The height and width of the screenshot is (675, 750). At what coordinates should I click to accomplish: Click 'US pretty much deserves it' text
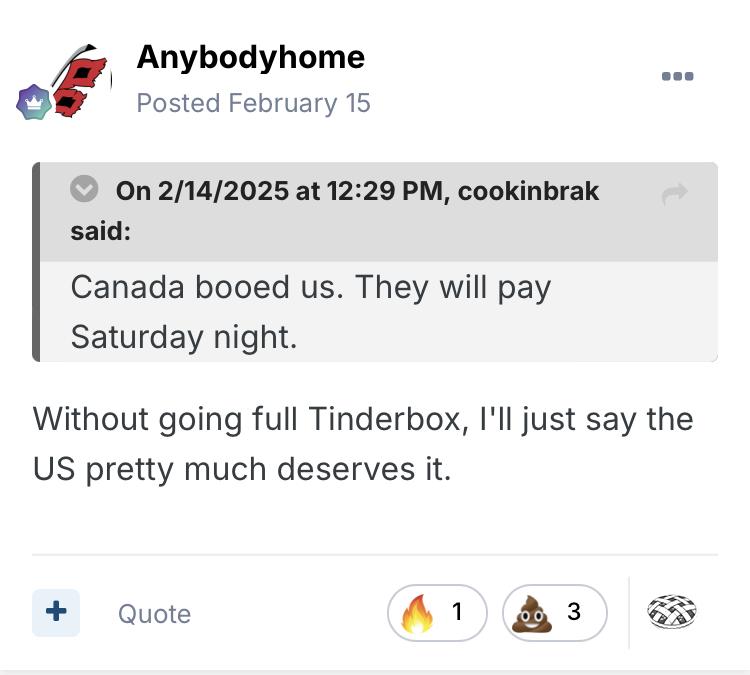click(242, 468)
